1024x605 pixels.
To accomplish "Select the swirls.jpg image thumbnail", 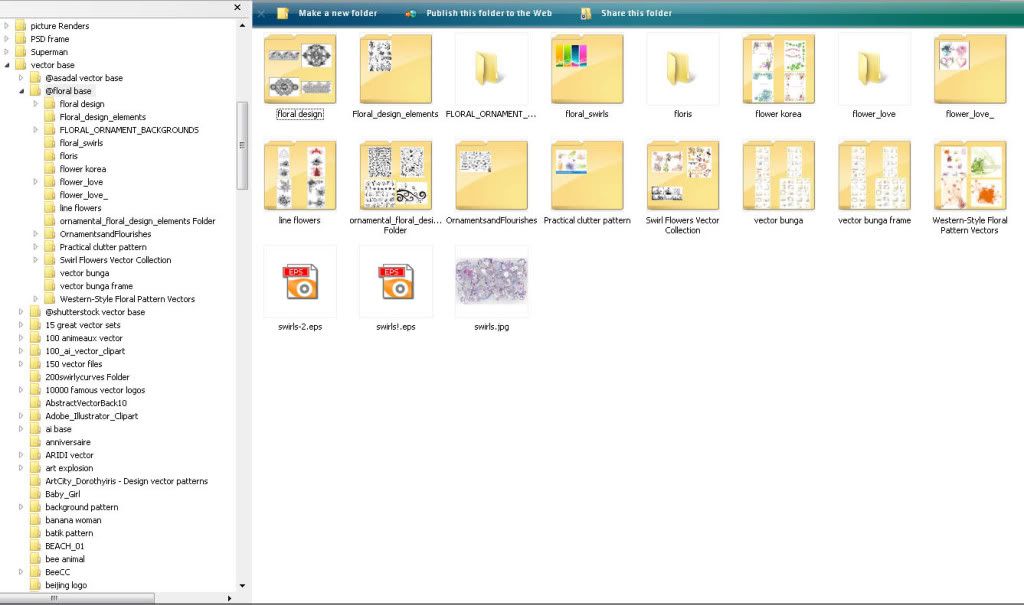I will tap(491, 281).
